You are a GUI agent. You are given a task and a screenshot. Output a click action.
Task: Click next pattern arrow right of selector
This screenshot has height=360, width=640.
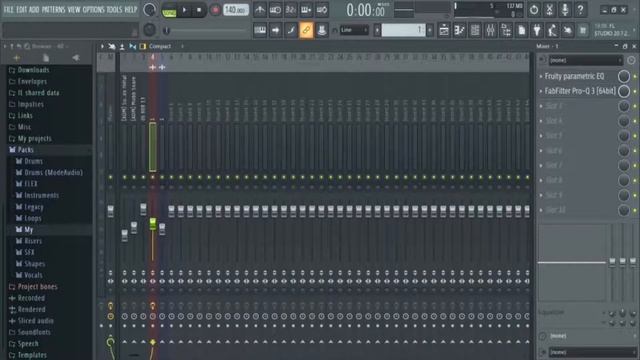[430, 30]
